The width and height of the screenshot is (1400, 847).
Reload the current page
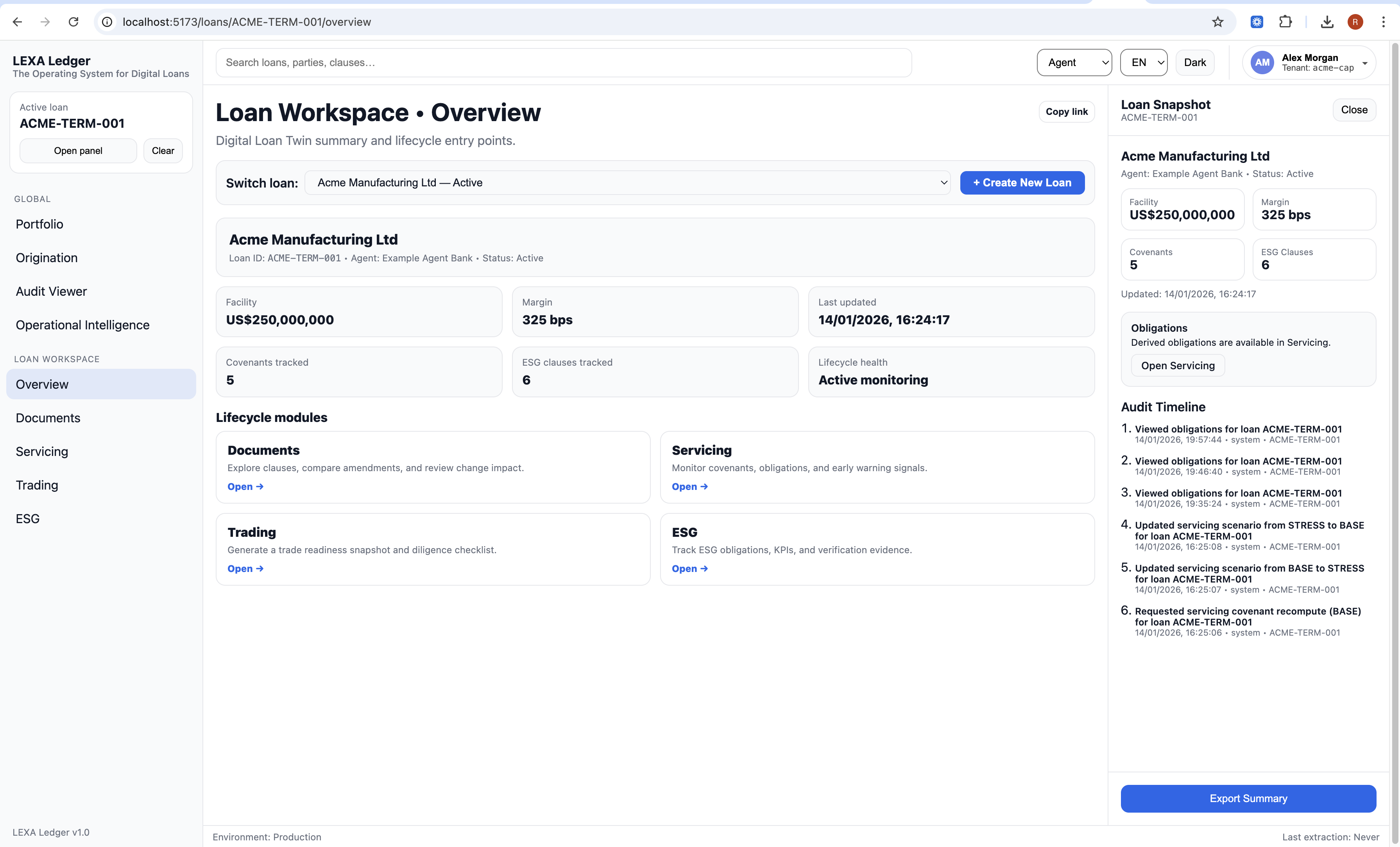[x=73, y=21]
